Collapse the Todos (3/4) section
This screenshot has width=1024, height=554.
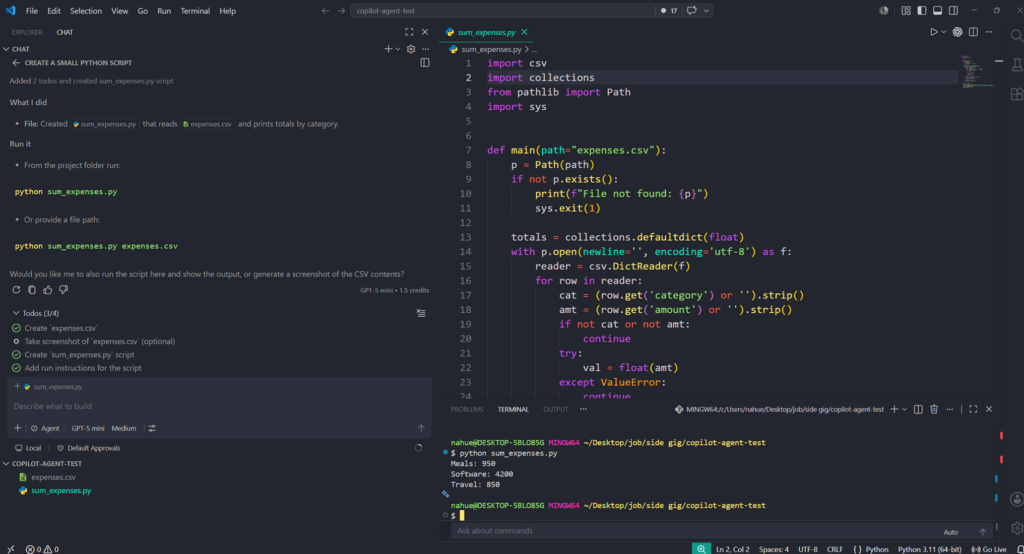coord(16,313)
